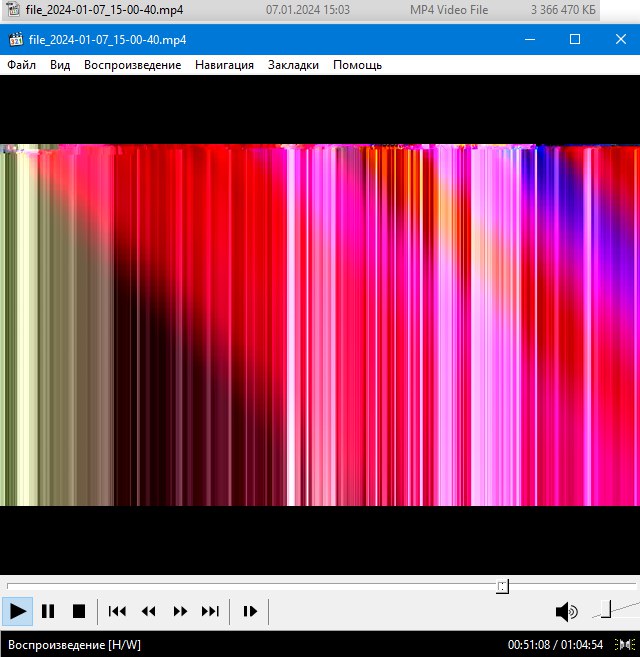This screenshot has width=640, height=657.
Task: Open the Навигация menu
Action: coord(224,65)
